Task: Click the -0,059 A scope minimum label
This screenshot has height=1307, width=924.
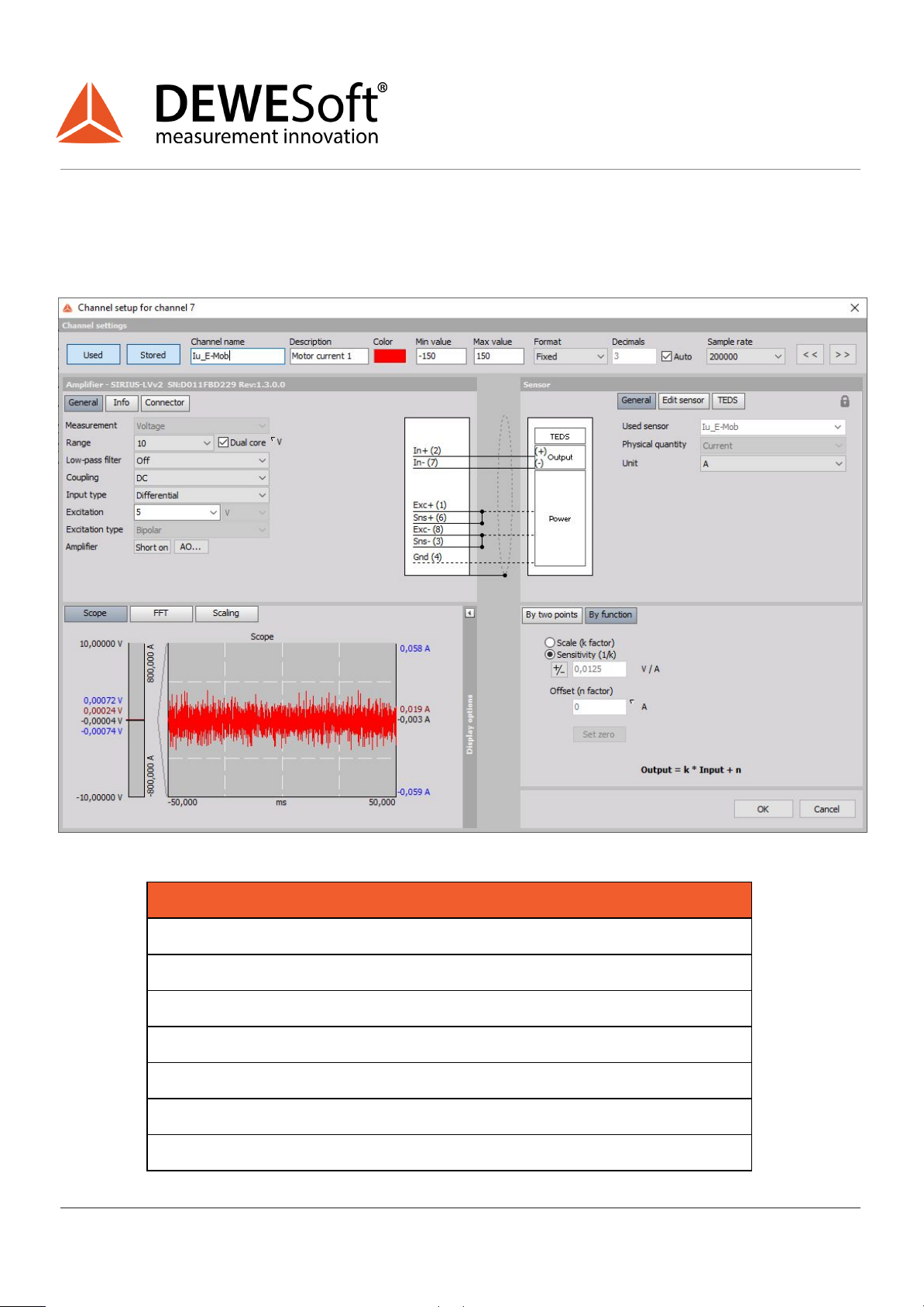Action: pos(414,792)
